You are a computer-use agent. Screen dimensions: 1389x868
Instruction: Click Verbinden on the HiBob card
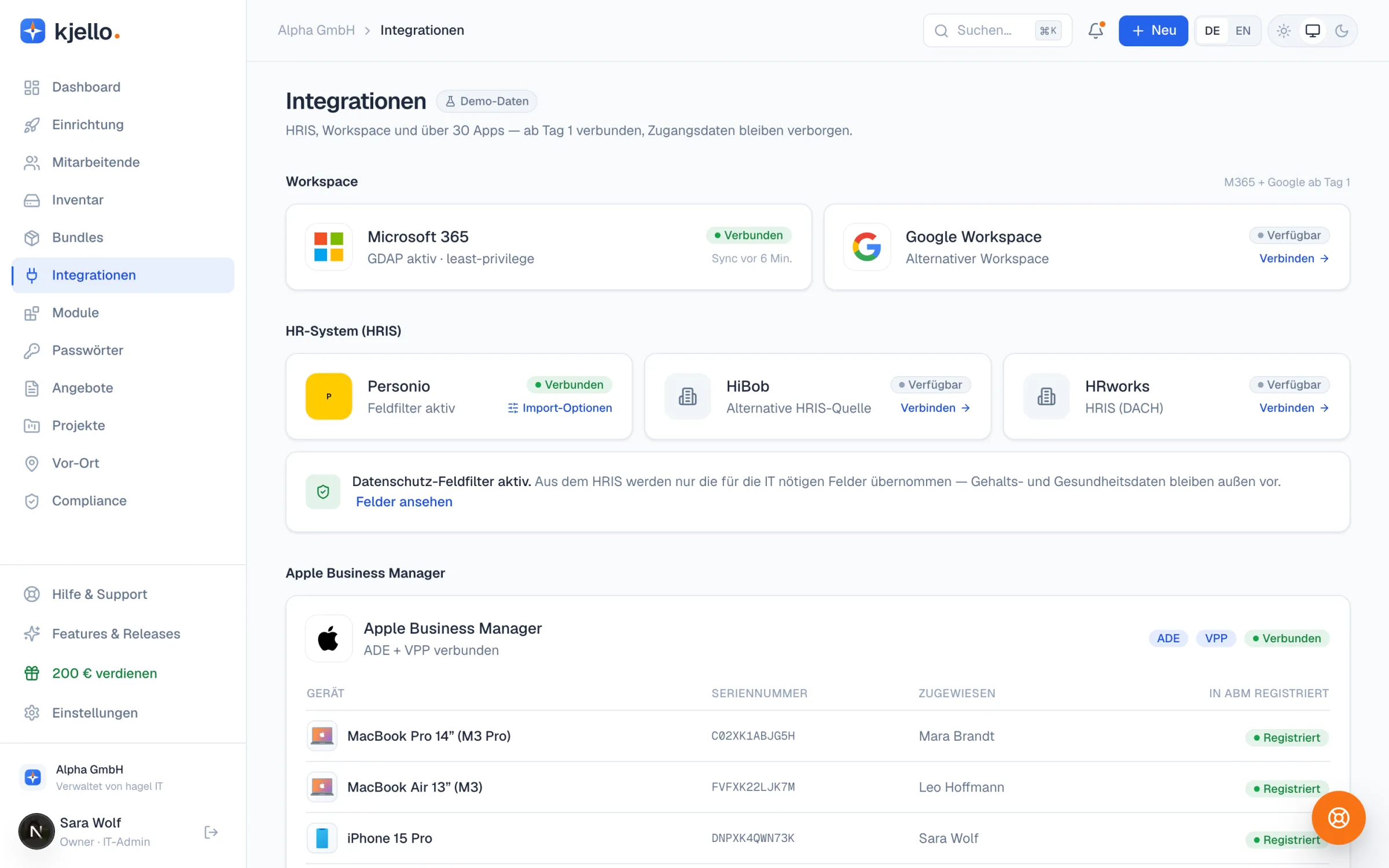point(935,408)
